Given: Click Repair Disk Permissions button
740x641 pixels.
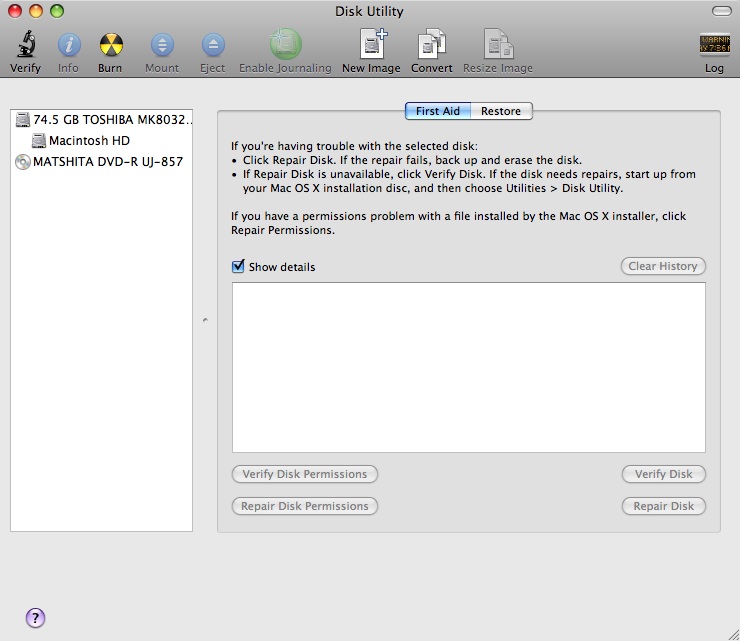Looking at the screenshot, I should pos(305,506).
